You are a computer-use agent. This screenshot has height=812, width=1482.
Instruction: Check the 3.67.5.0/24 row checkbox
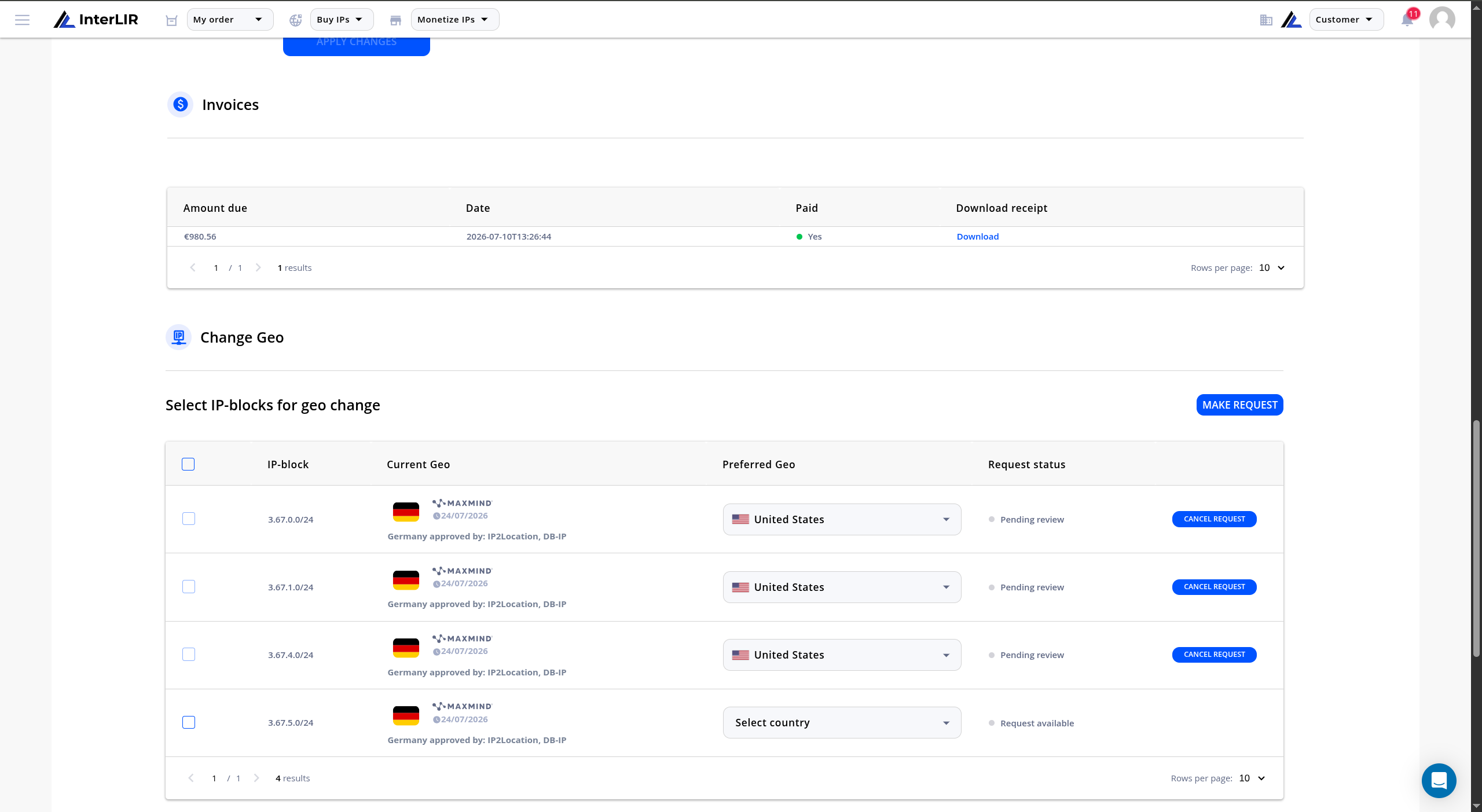coord(189,722)
